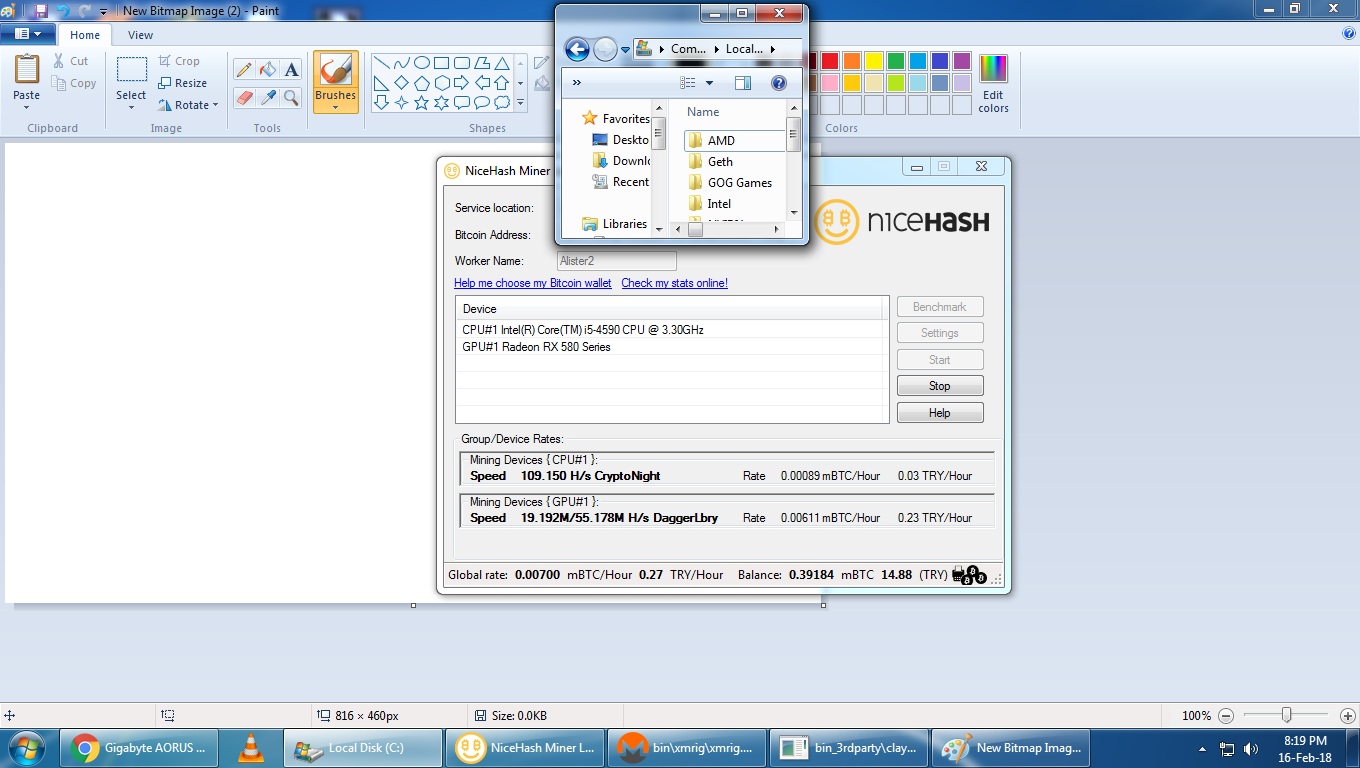Open 'Help me choose my Bitcoin wallet' link
1360x768 pixels.
(533, 283)
